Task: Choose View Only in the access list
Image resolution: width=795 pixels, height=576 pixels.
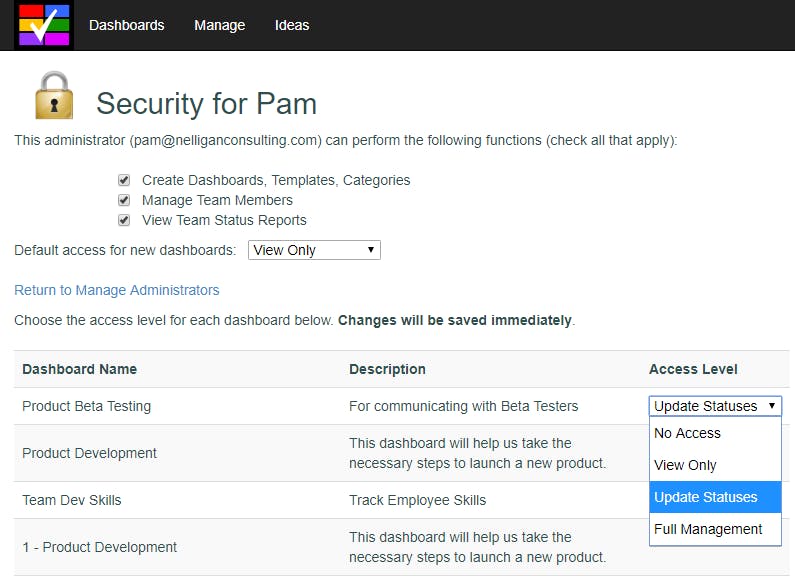Action: point(685,465)
